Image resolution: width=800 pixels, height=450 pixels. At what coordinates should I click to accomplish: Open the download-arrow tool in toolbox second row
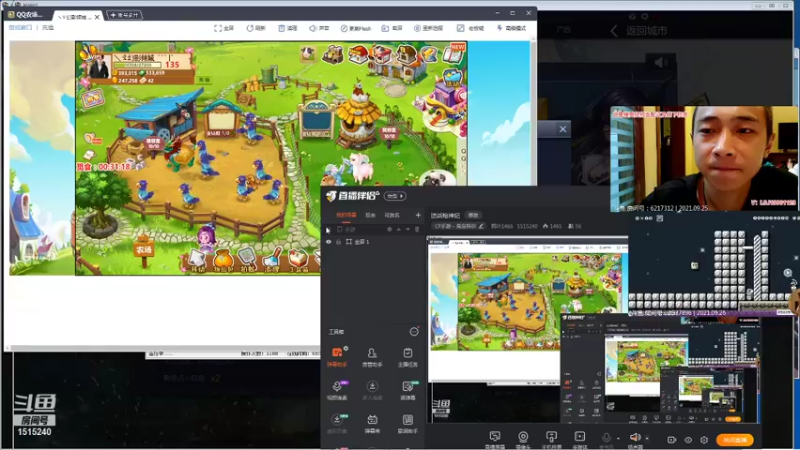click(x=372, y=390)
